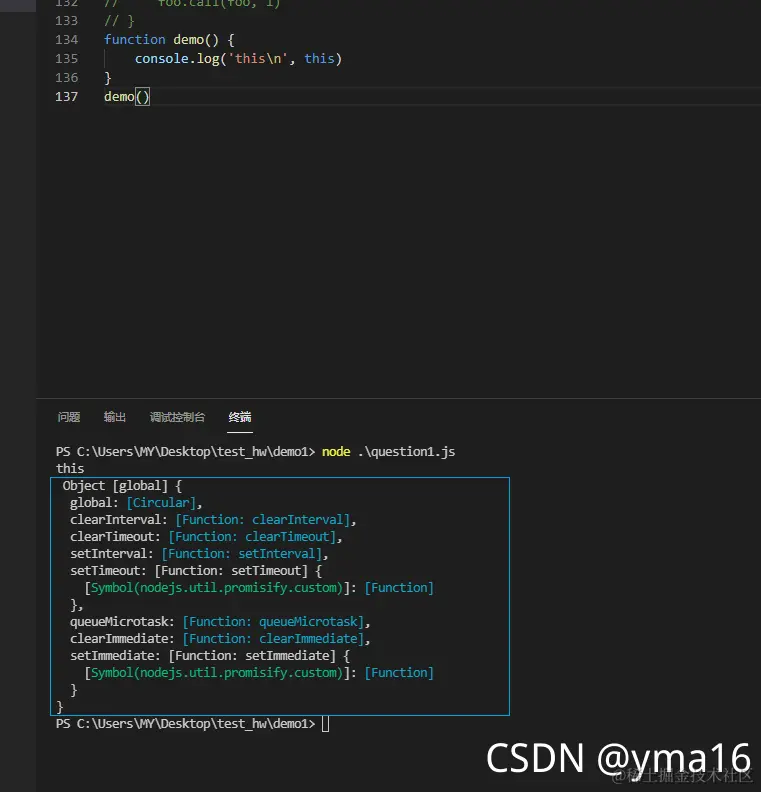
Task: Click 'Object [global] {' in terminal output
Action: 122,486
